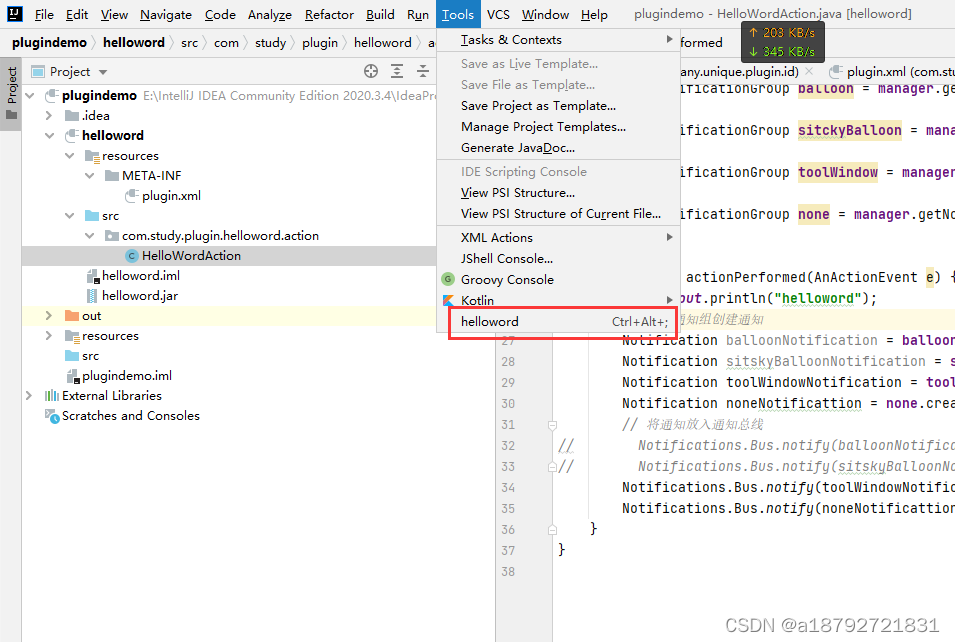Click the IntelliJ IDEA logo icon
Viewport: 955px width, 642px height.
tap(15, 13)
